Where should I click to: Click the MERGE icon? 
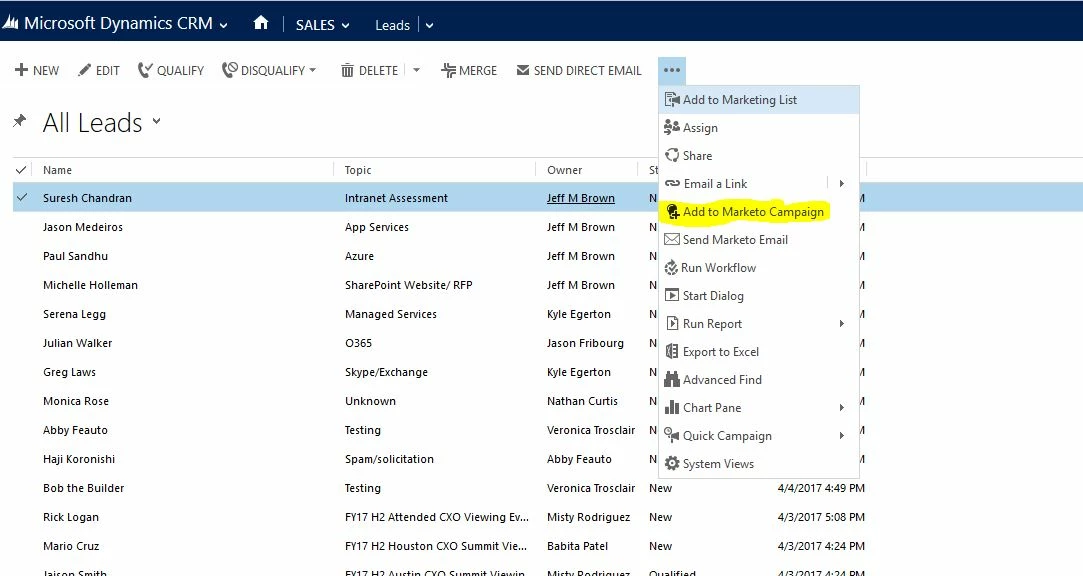(448, 70)
